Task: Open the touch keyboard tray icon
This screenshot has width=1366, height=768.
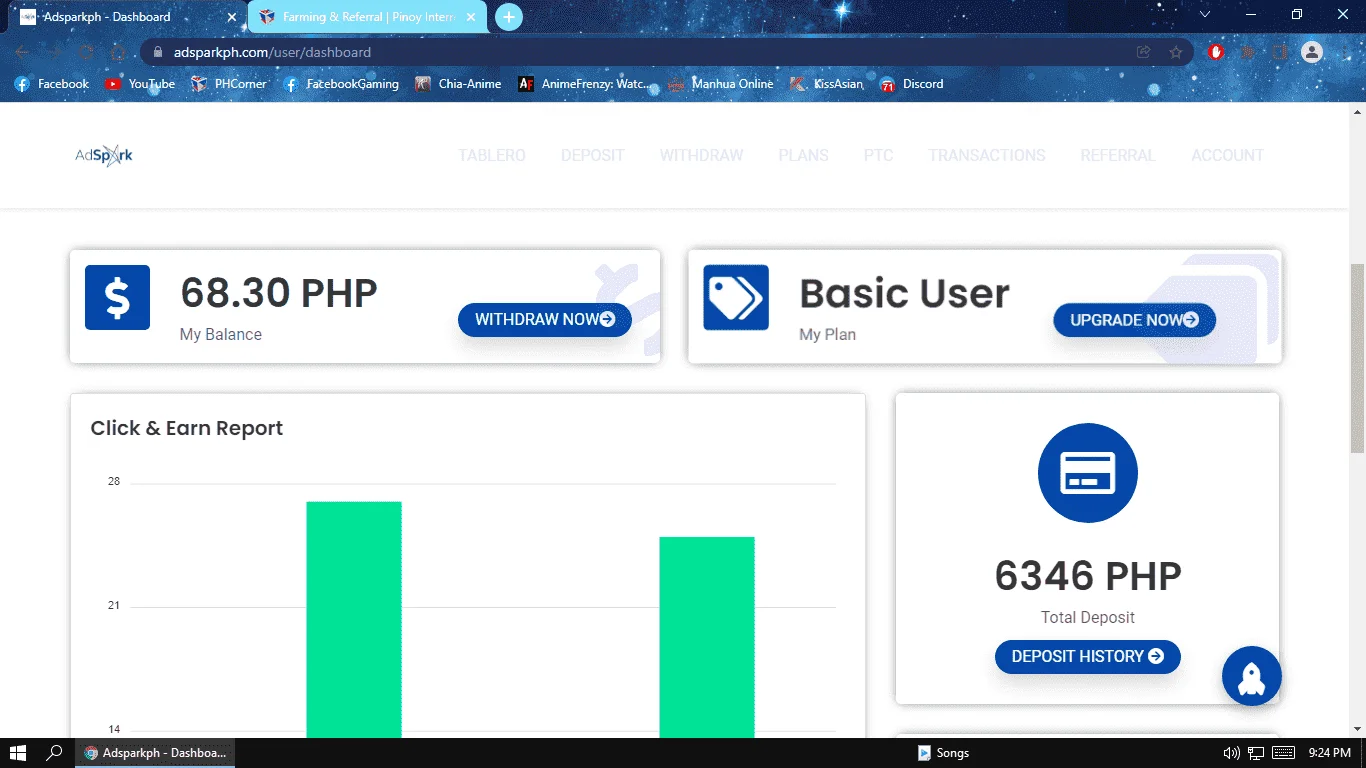Action: pyautogui.click(x=1284, y=753)
